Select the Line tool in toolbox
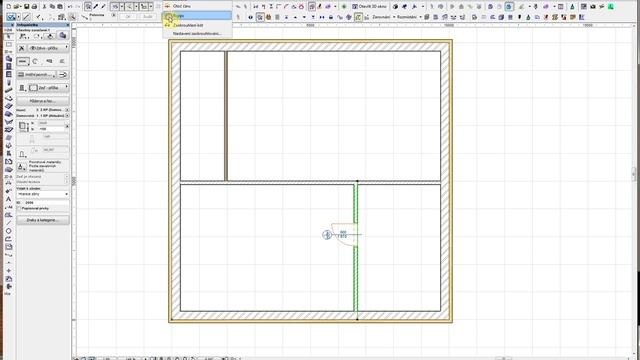The image size is (640, 360). 9,223
